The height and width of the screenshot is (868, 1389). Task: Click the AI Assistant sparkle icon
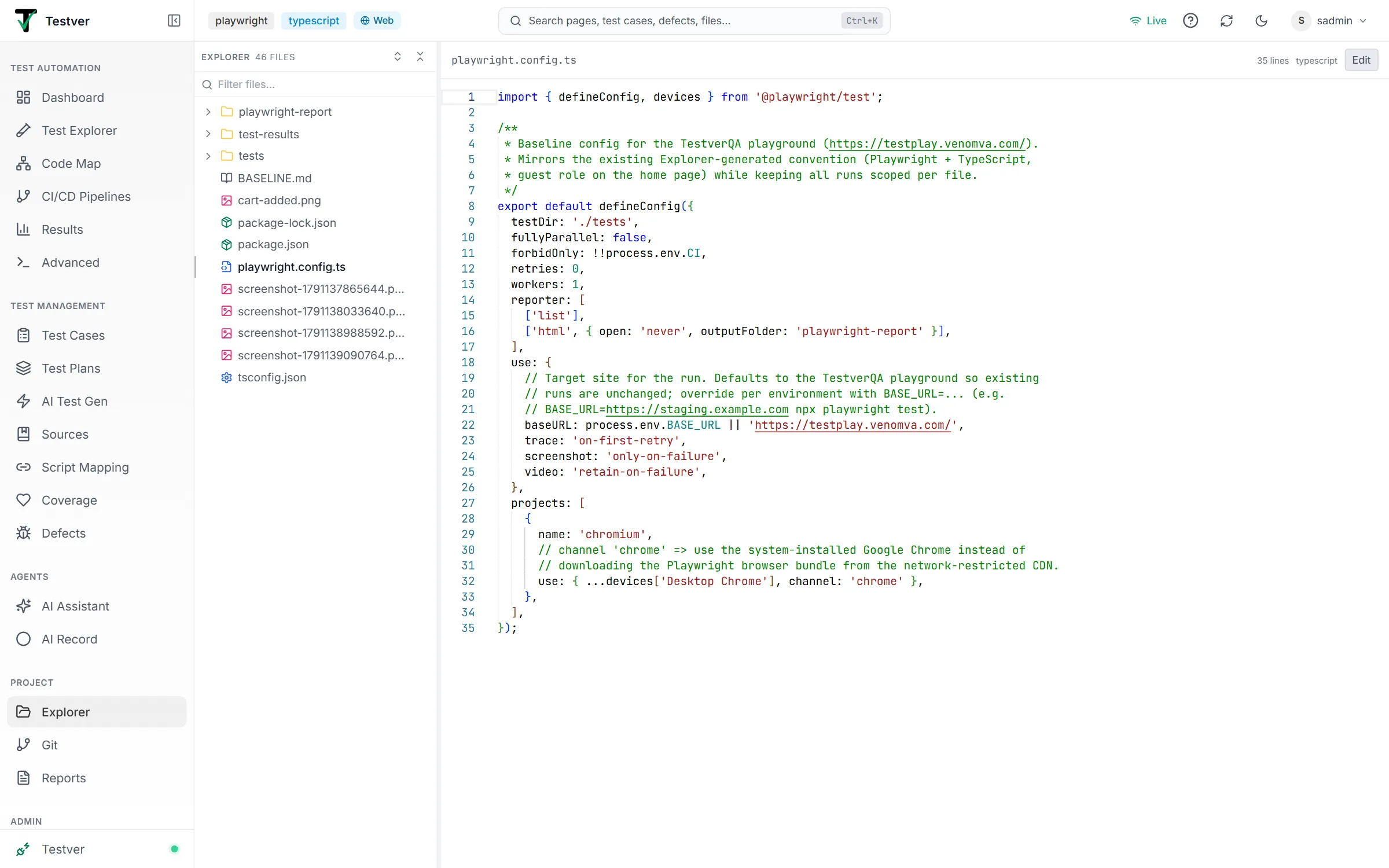[23, 606]
